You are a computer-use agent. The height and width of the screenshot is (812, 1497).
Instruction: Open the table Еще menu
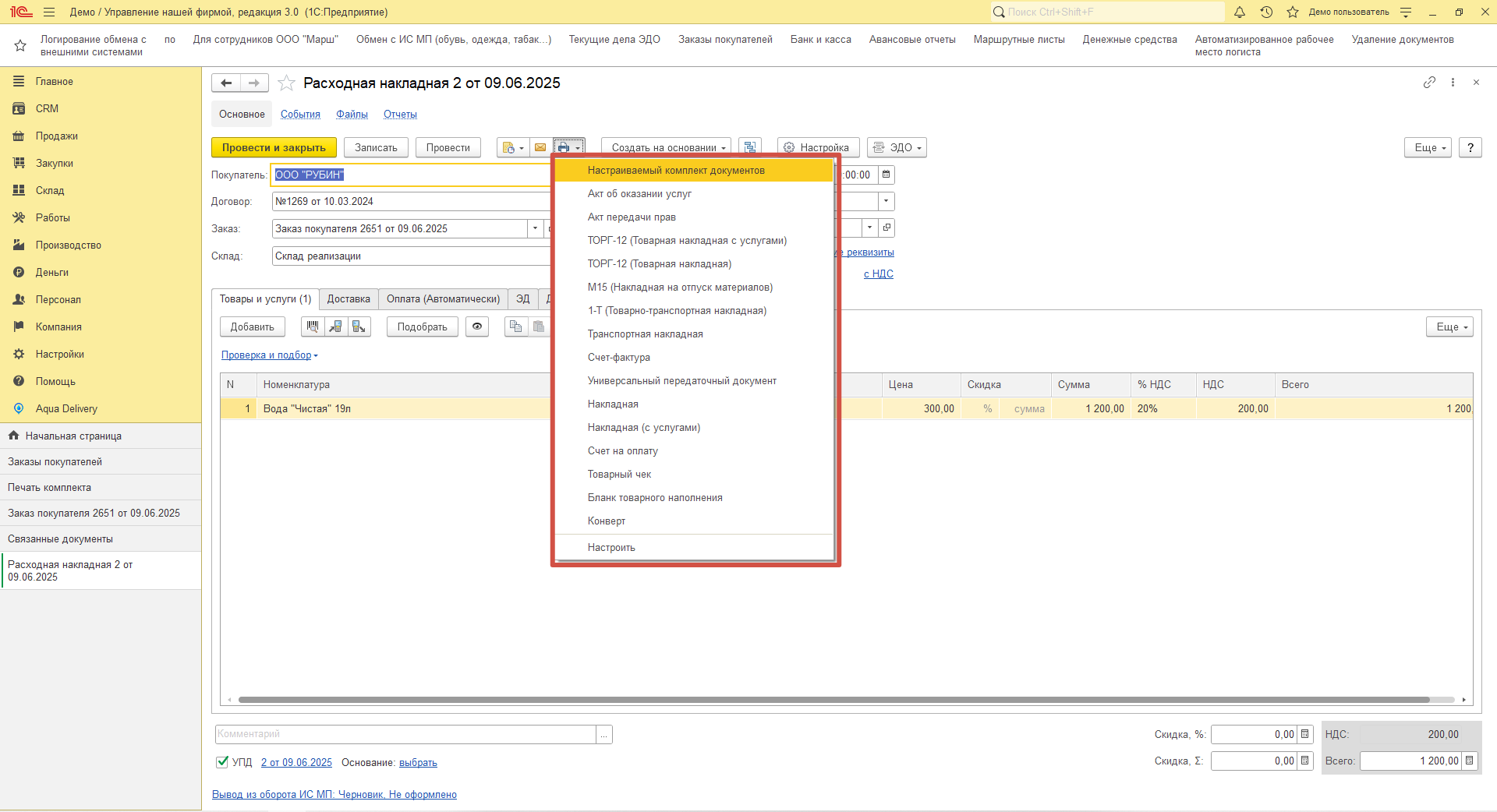[1450, 327]
